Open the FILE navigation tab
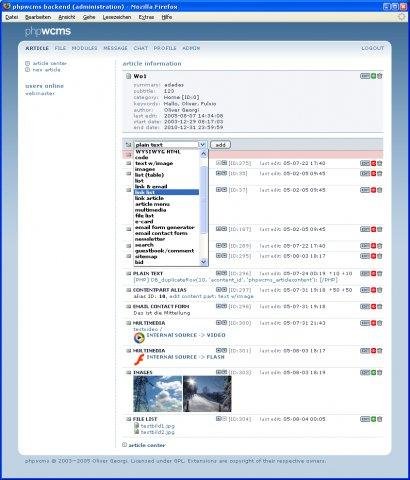The image size is (410, 480). 60,48
